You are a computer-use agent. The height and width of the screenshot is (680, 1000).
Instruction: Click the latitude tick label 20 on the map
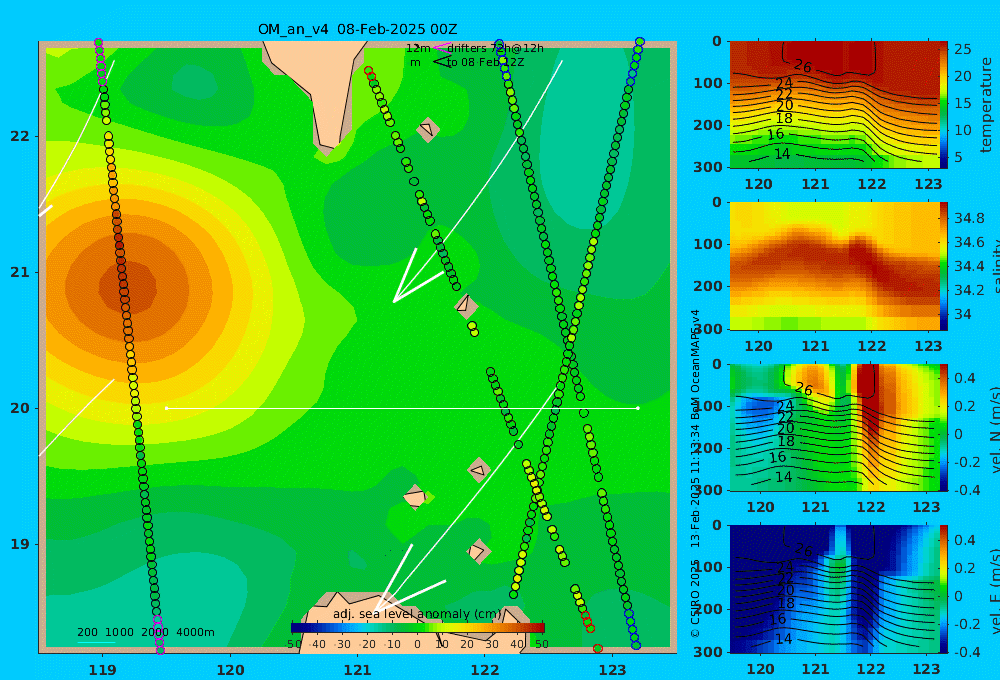[20, 408]
